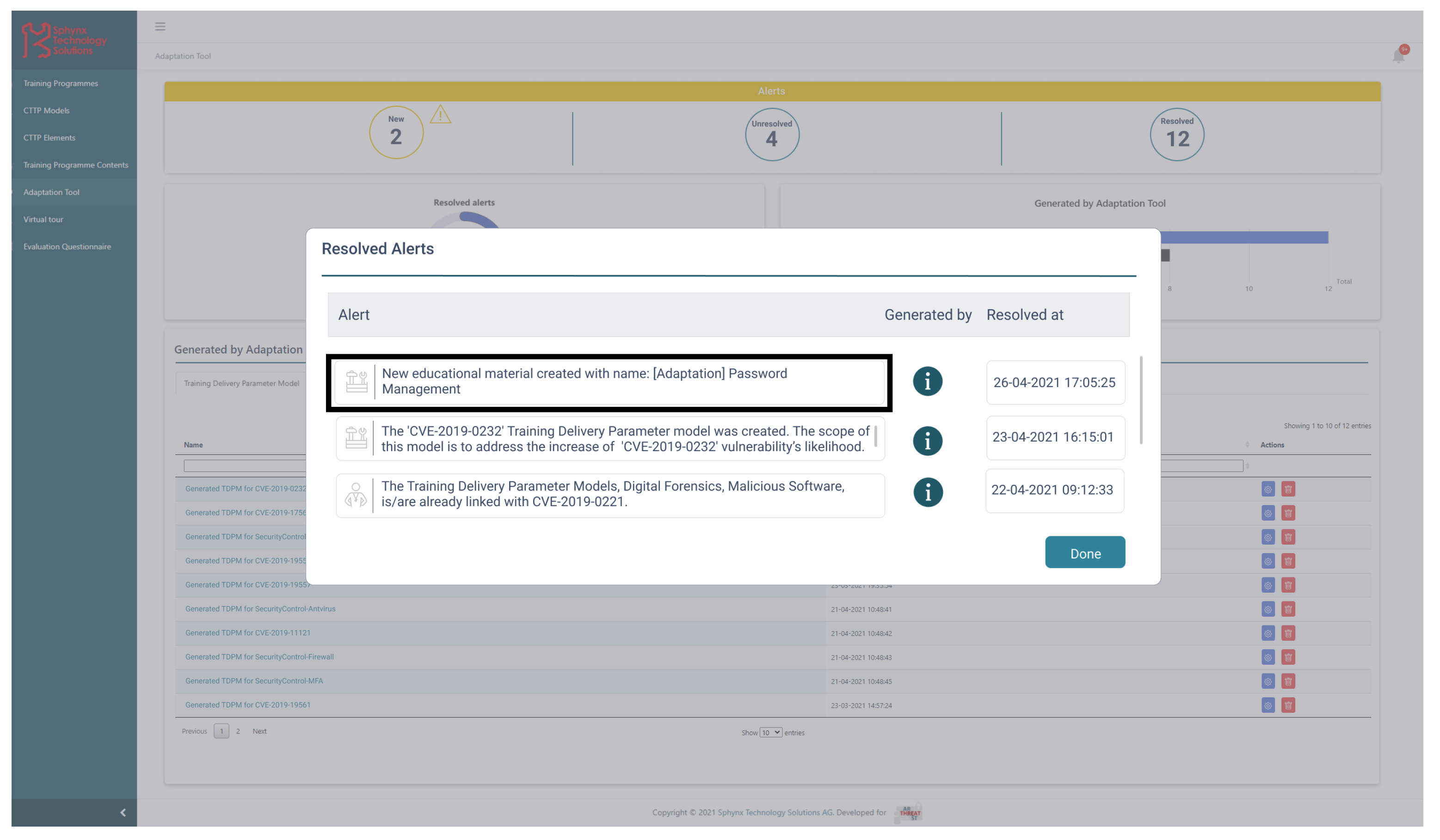Click the Actions column sort arrows

point(1247,445)
